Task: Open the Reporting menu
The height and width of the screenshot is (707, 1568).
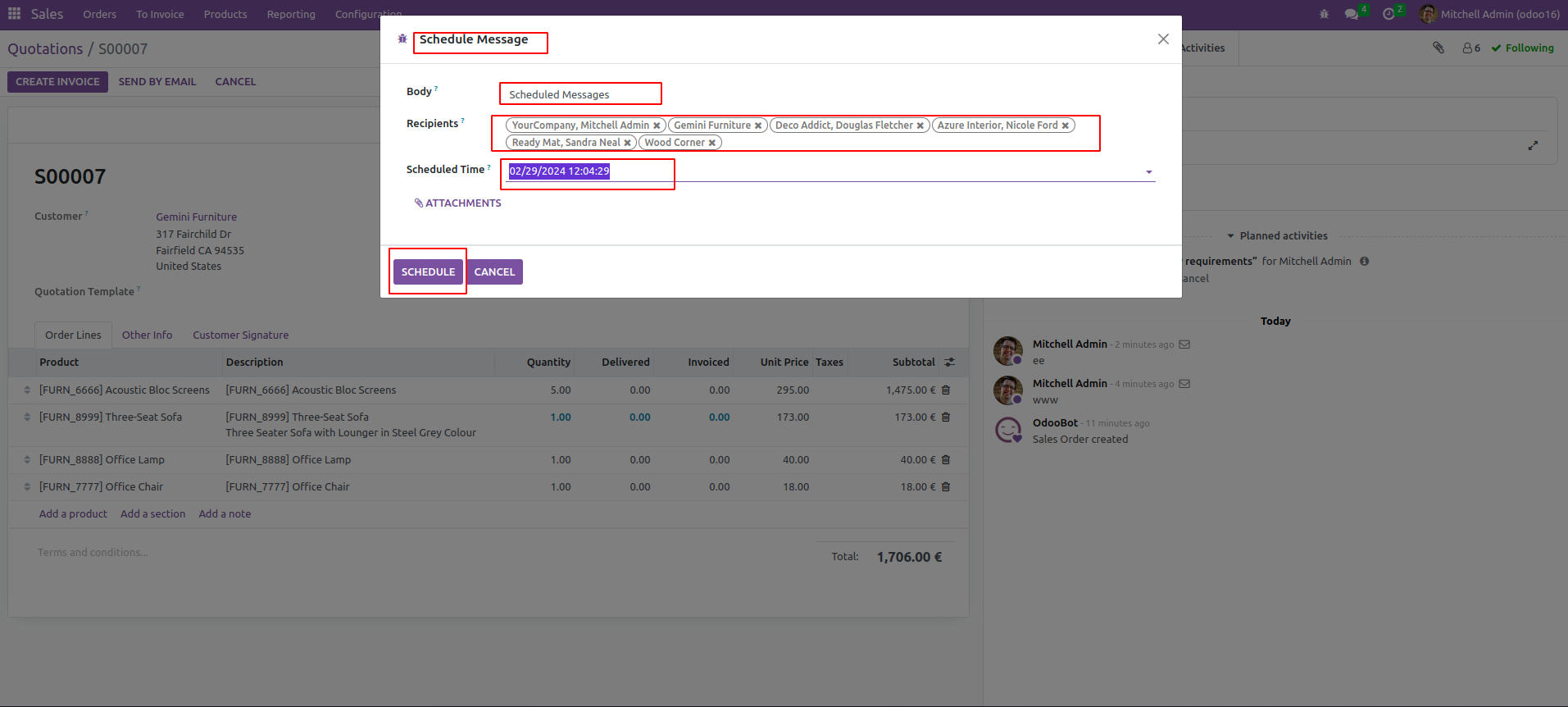Action: coord(291,14)
